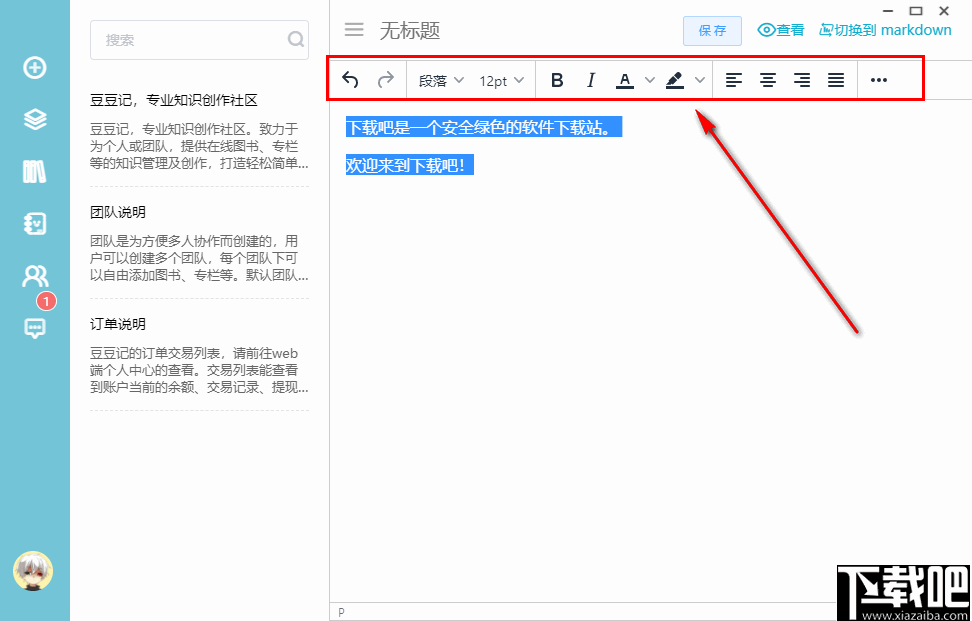Justify the paragraph text
The height and width of the screenshot is (621, 972).
pyautogui.click(x=836, y=80)
